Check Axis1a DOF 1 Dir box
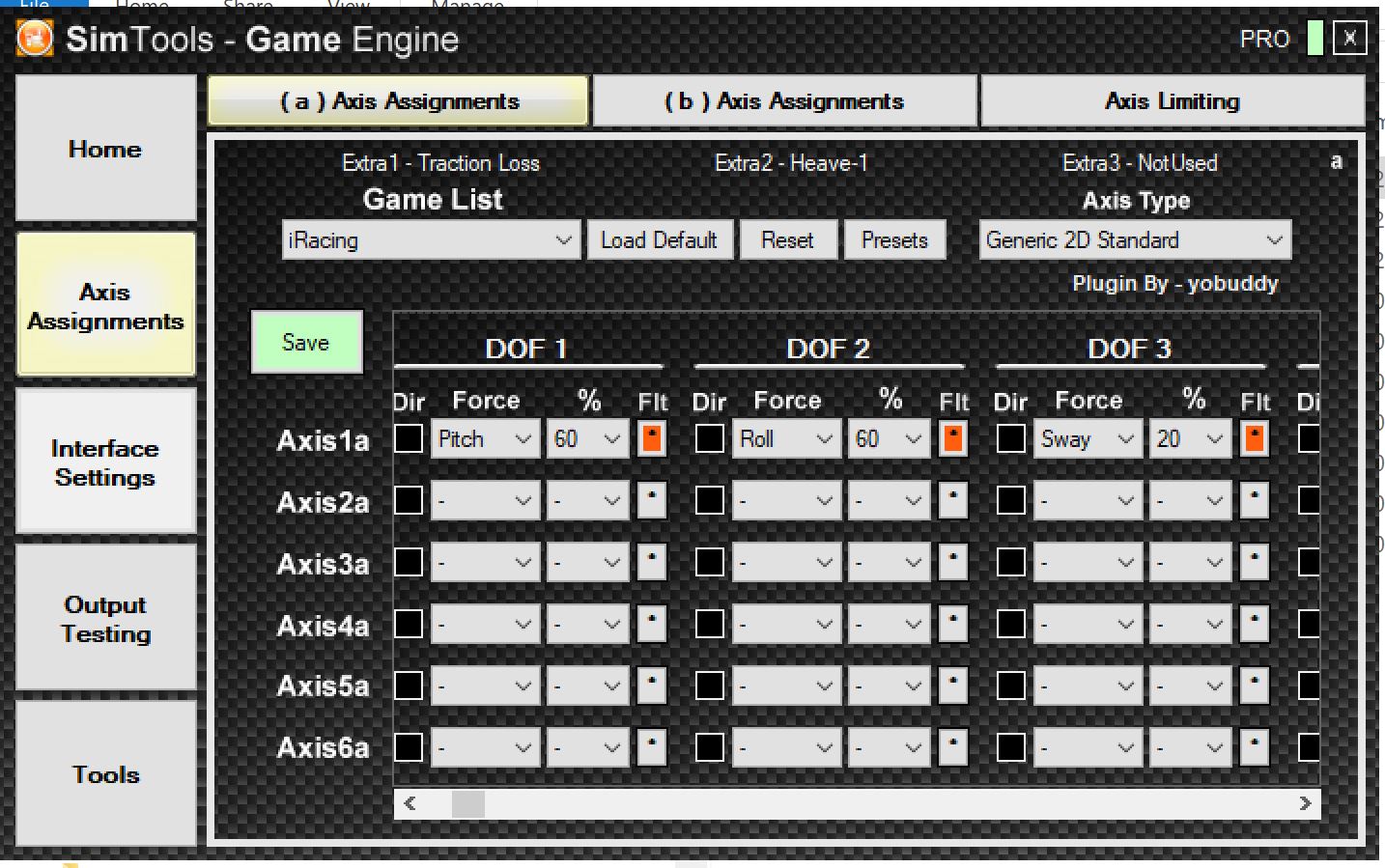The width and height of the screenshot is (1385, 868). click(409, 438)
